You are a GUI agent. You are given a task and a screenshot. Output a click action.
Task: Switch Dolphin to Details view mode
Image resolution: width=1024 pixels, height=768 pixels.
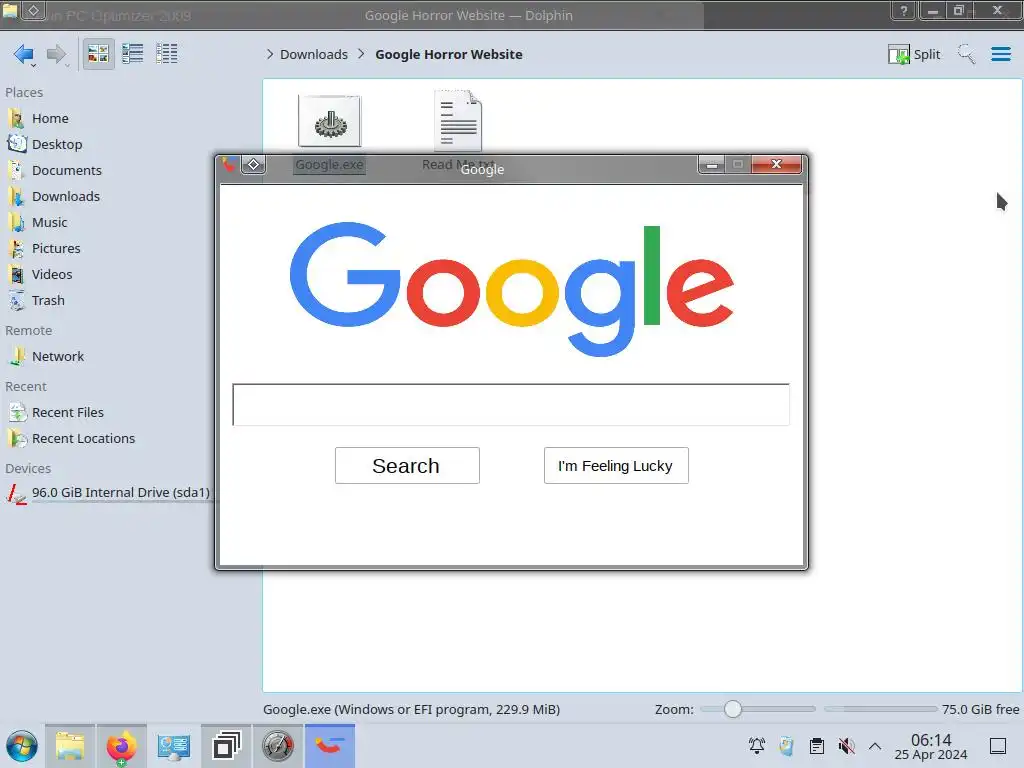(x=167, y=54)
